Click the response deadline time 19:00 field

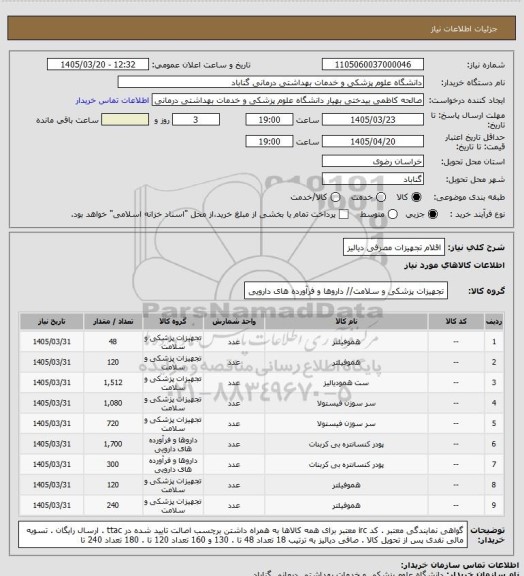269,120
